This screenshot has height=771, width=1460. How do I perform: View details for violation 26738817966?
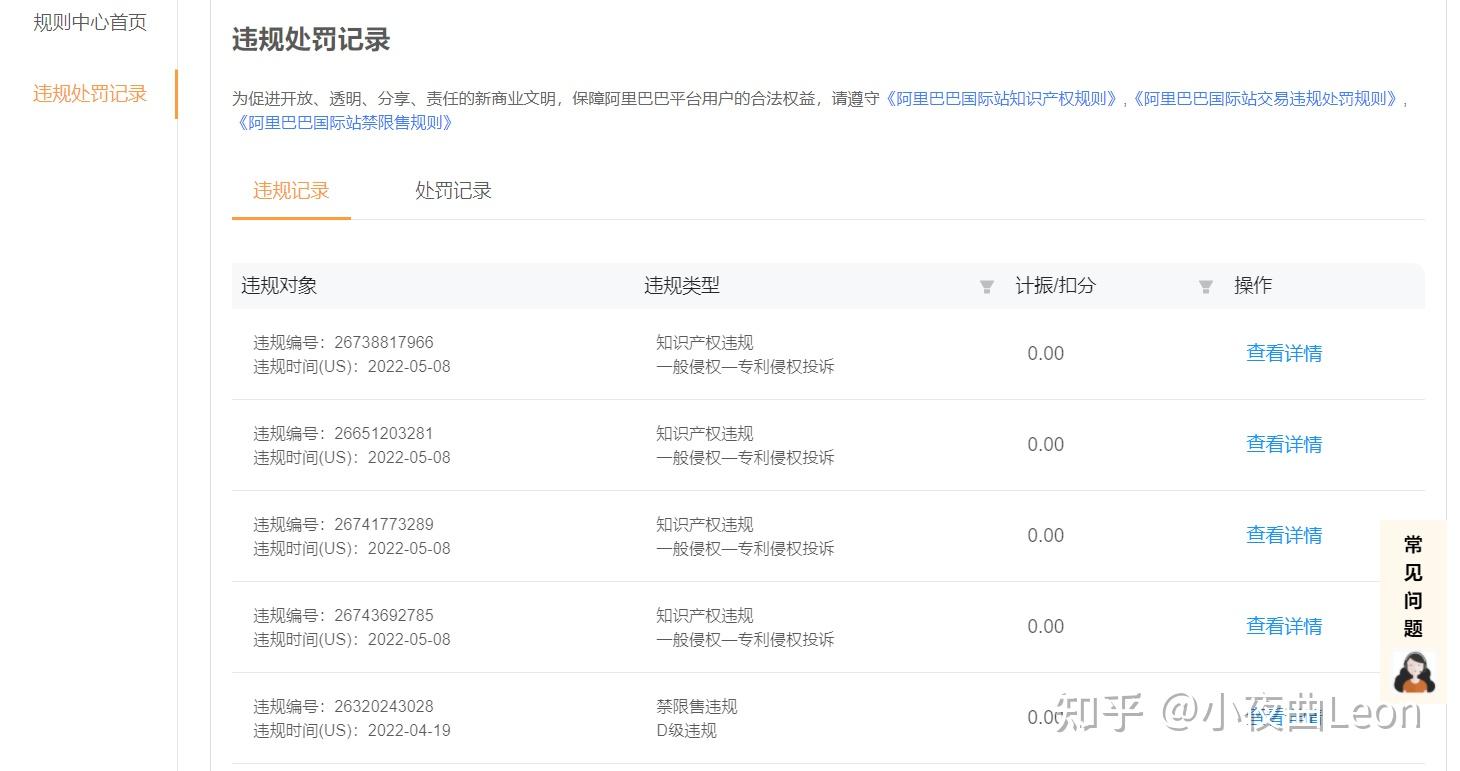click(1283, 353)
